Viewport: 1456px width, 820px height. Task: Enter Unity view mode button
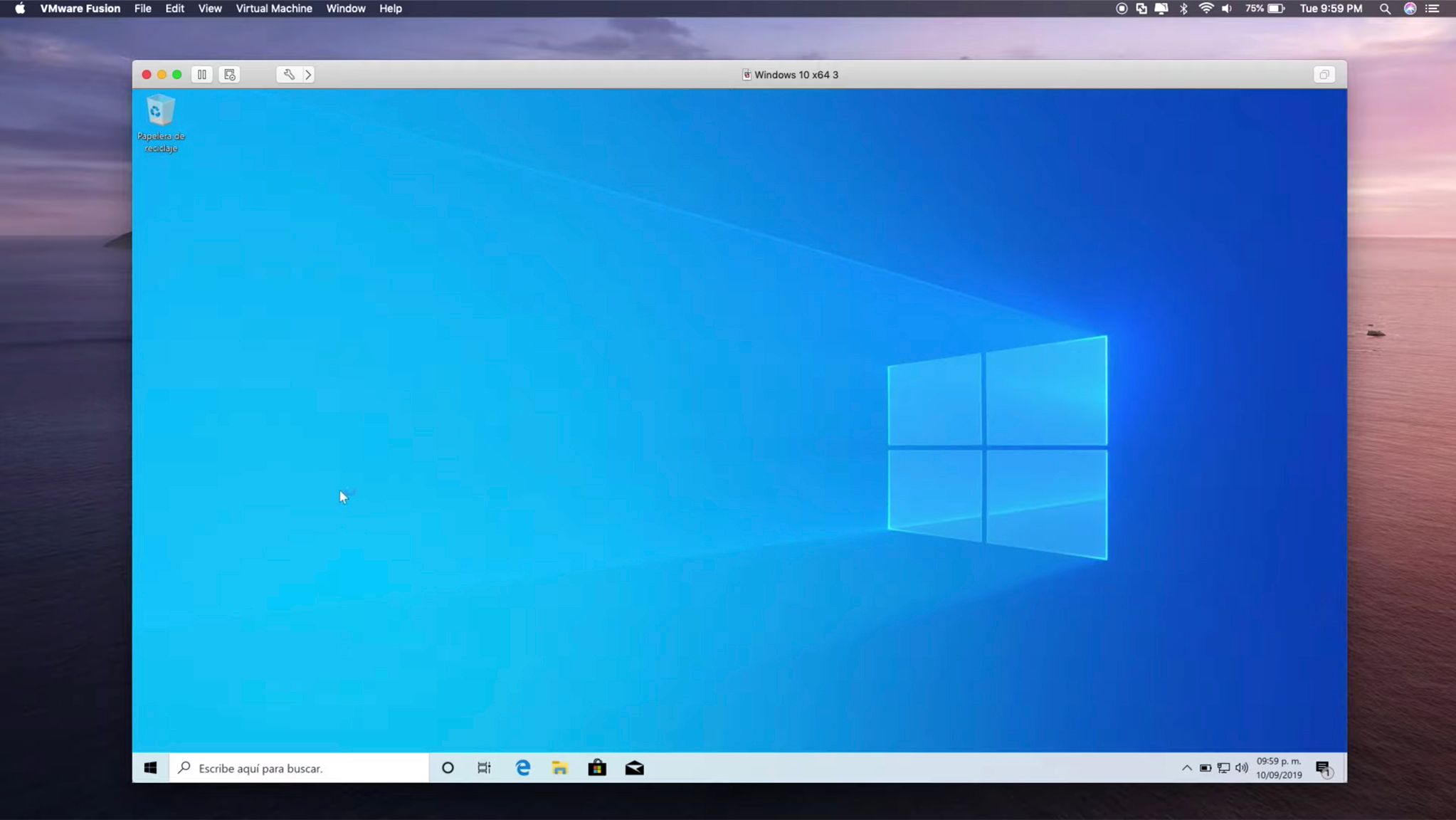pyautogui.click(x=1324, y=75)
